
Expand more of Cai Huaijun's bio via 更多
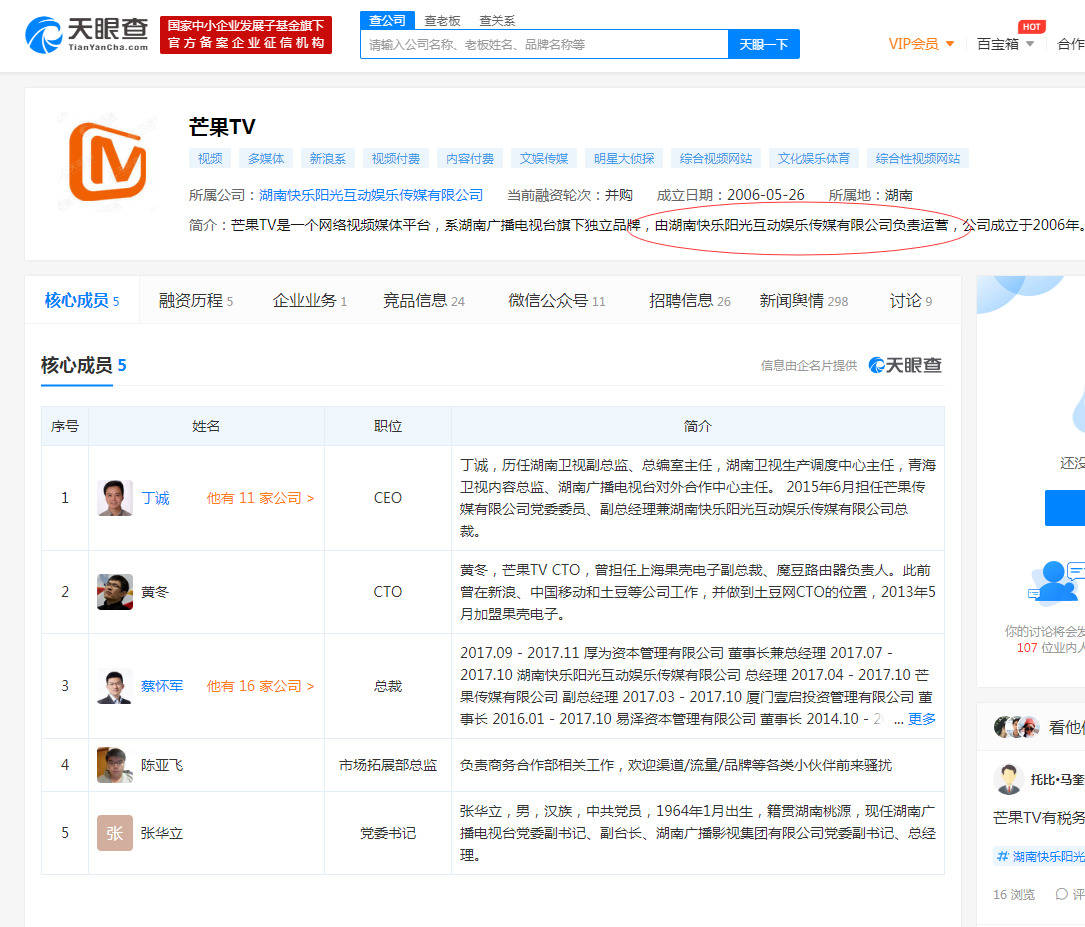coord(922,719)
